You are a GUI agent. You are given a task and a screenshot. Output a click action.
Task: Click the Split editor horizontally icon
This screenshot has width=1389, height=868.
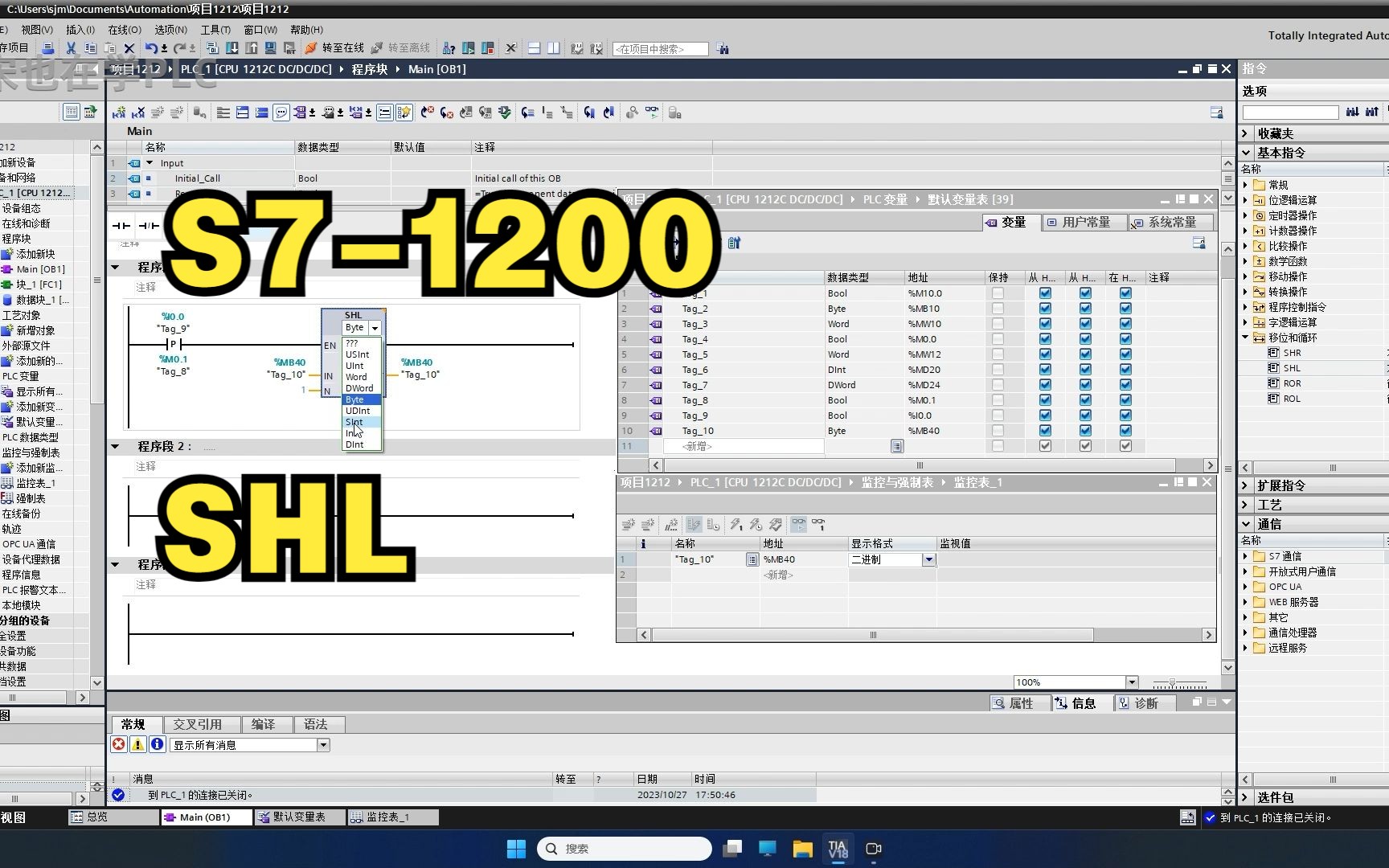click(535, 48)
